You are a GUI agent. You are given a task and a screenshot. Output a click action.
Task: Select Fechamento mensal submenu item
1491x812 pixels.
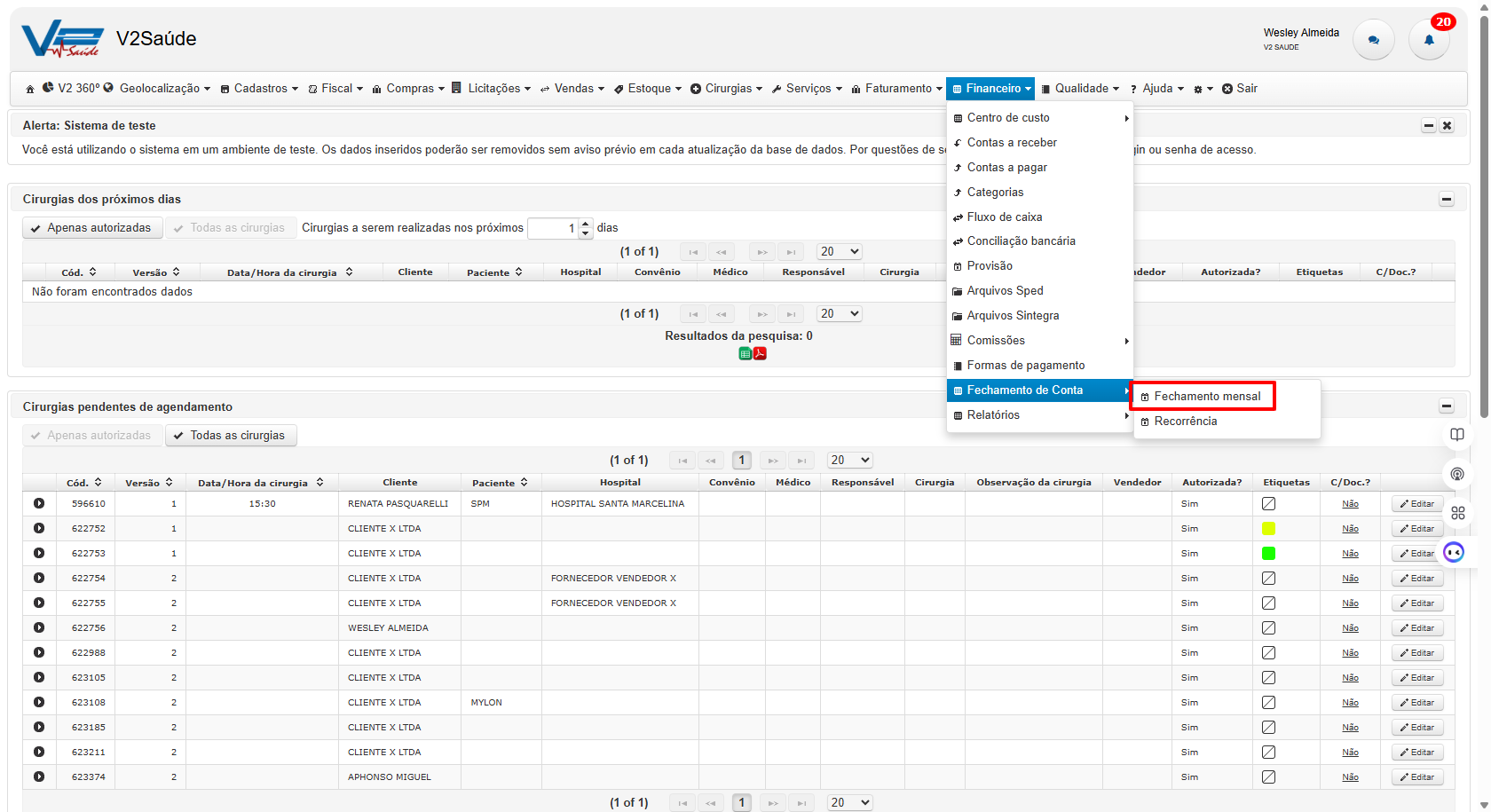point(1206,397)
